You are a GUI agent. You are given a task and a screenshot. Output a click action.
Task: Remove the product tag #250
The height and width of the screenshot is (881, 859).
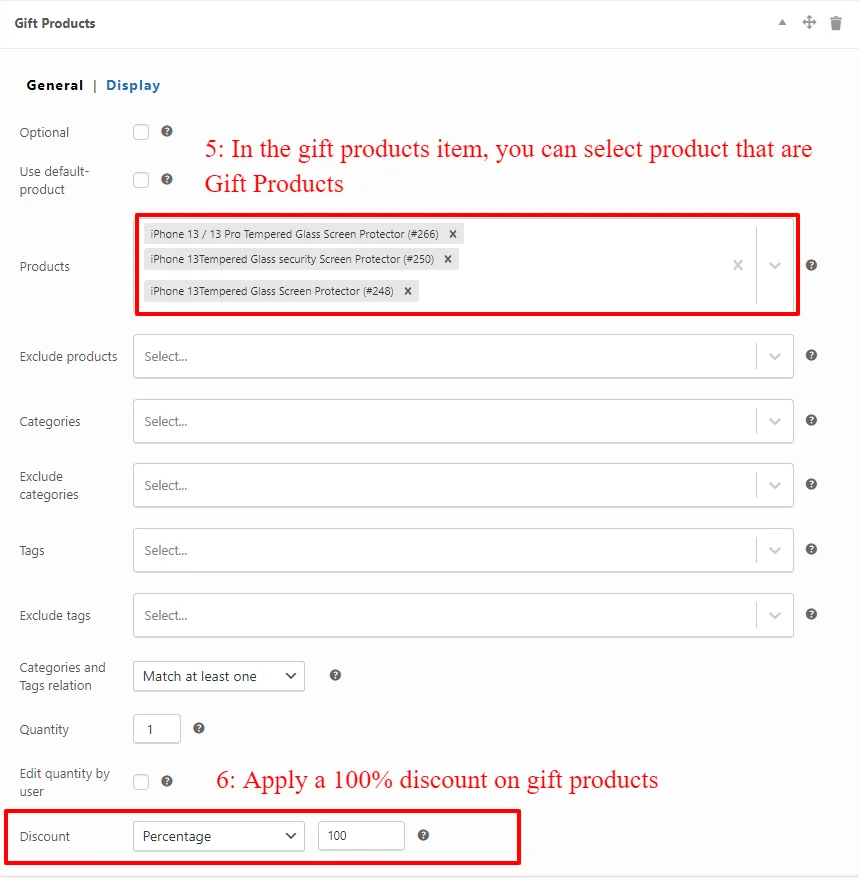448,259
